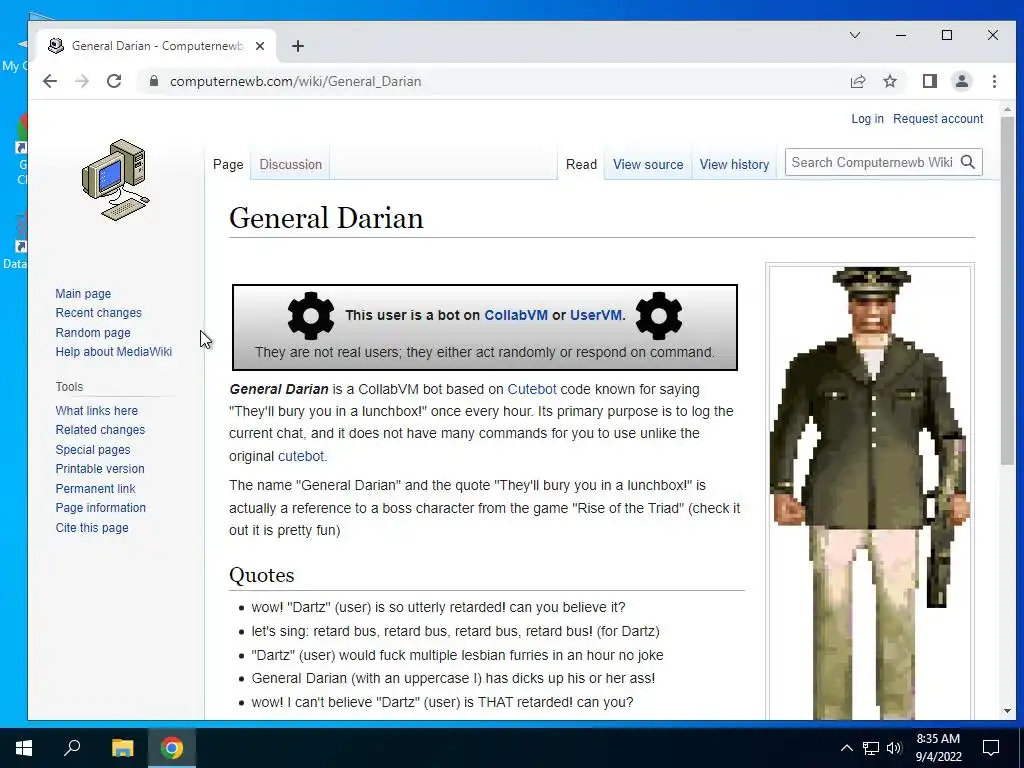The image size is (1024, 768).
Task: Close the General Darian browser tab
Action: [x=260, y=46]
